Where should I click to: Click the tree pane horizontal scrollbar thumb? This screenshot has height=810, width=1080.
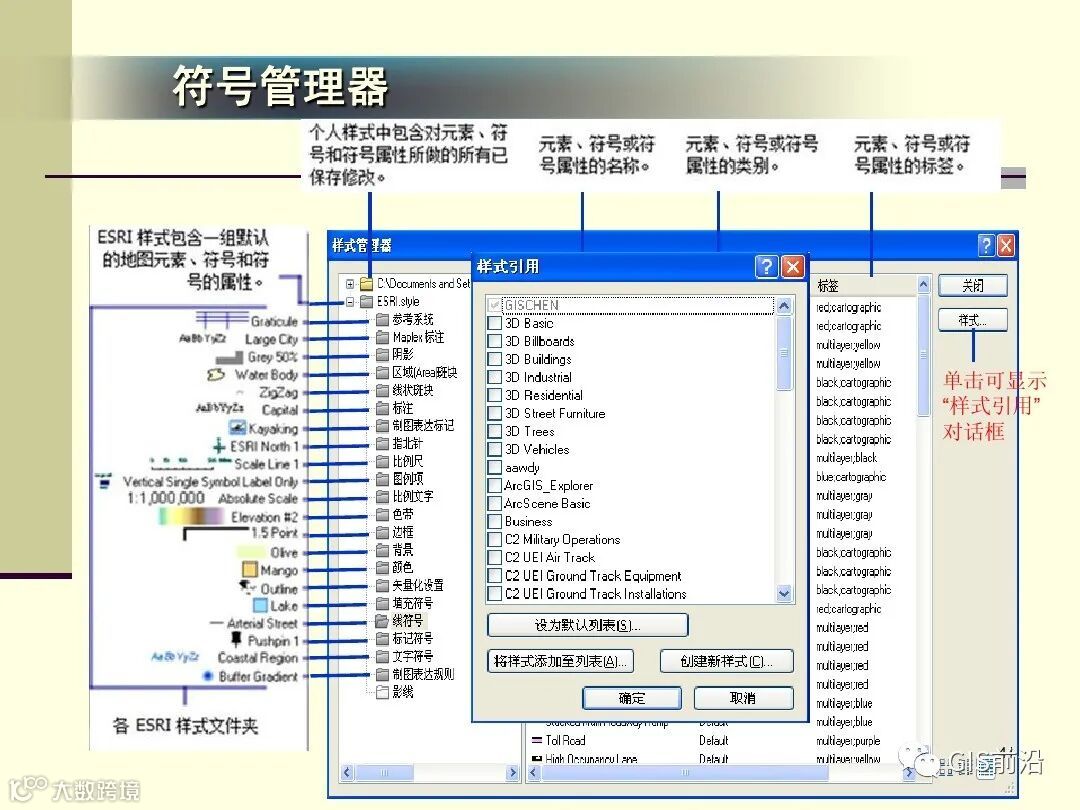click(x=384, y=773)
